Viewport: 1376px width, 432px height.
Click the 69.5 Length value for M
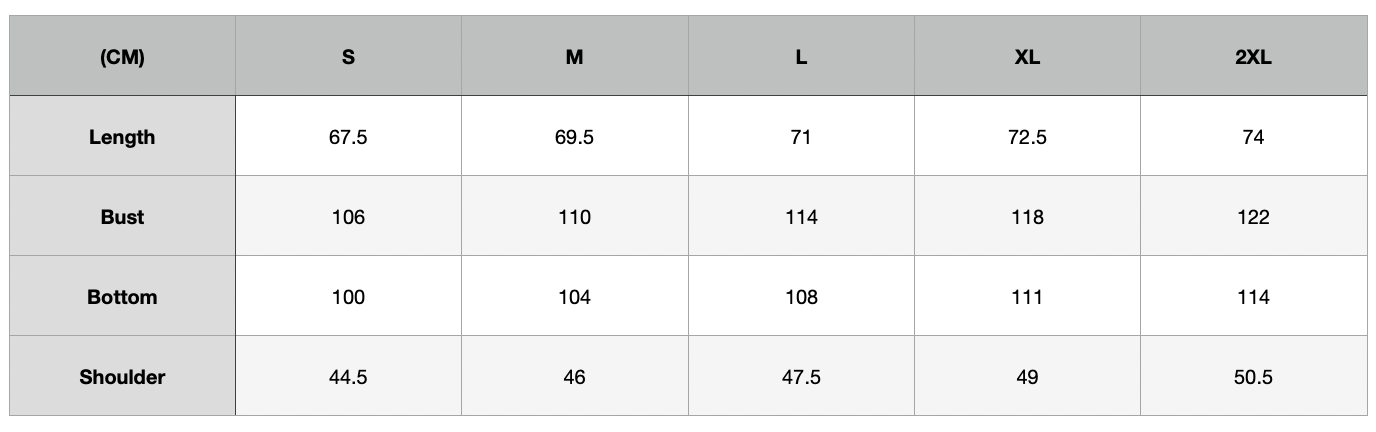pyautogui.click(x=574, y=137)
